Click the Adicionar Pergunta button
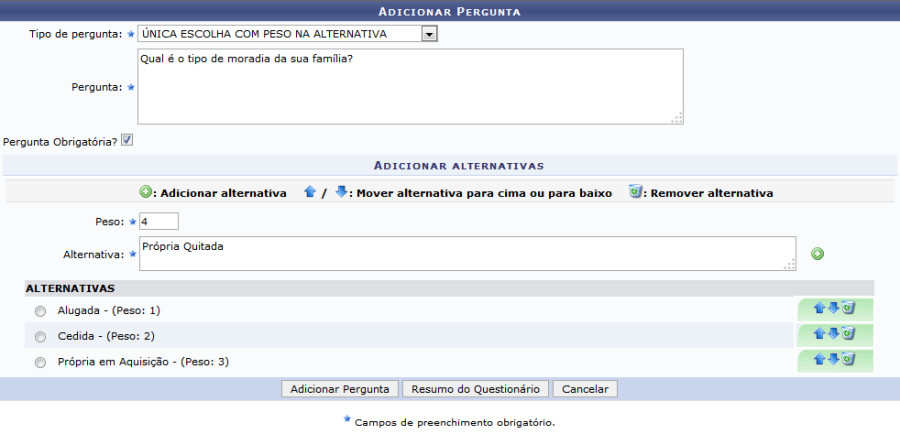900x434 pixels. point(340,389)
